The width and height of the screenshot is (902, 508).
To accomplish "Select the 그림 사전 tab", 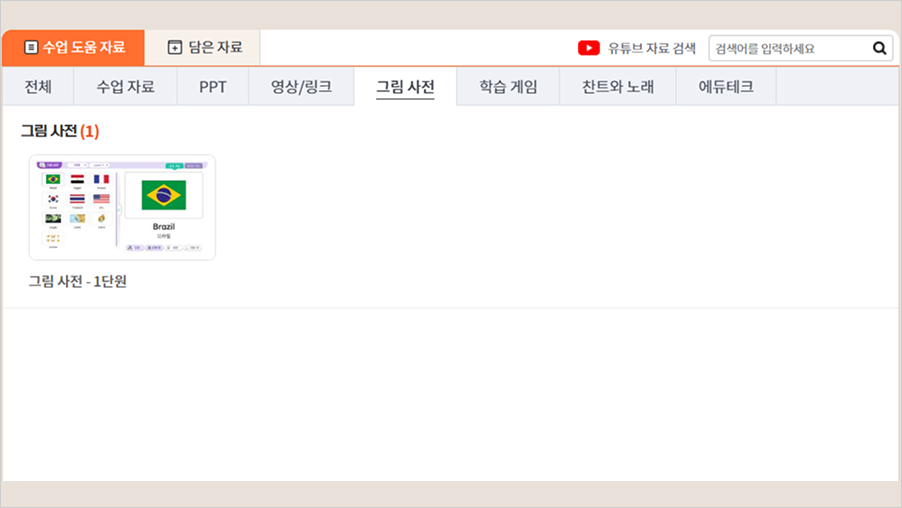I will point(405,87).
